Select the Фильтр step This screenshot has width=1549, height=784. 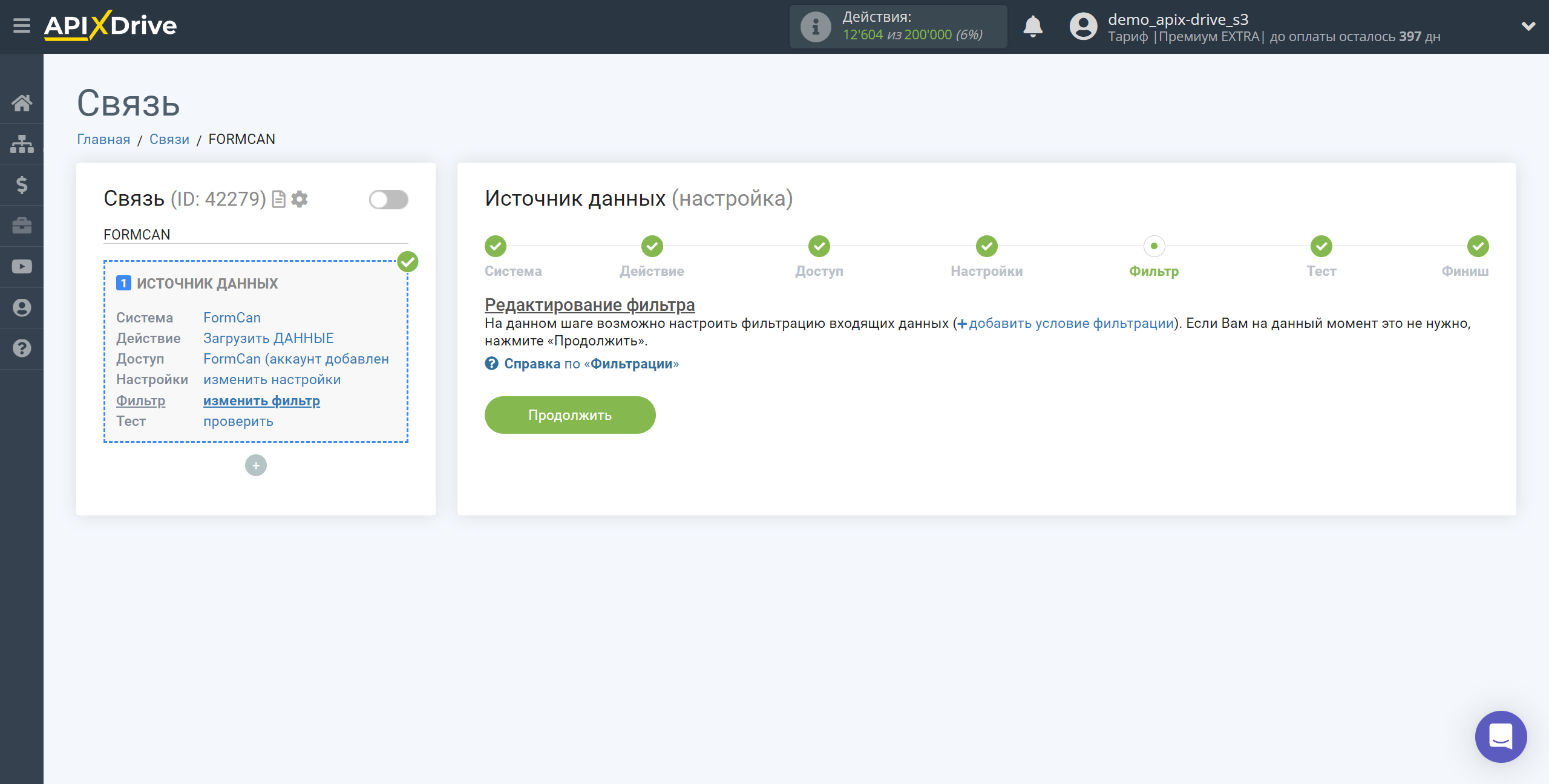(1154, 257)
